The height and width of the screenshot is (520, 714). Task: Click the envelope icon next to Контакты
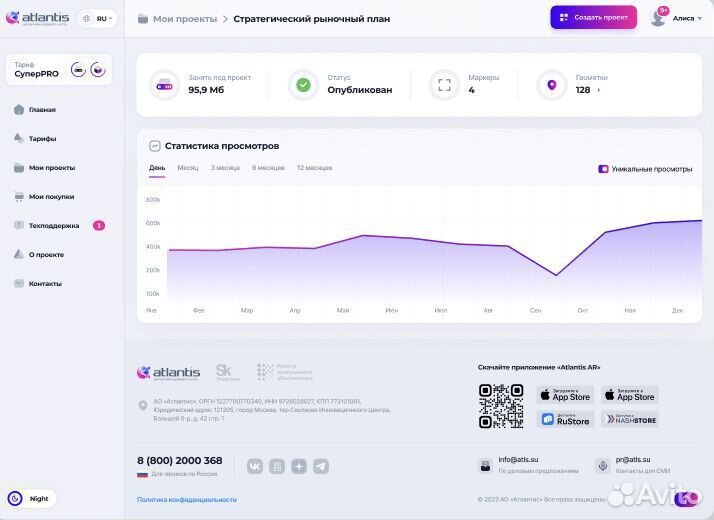point(19,283)
